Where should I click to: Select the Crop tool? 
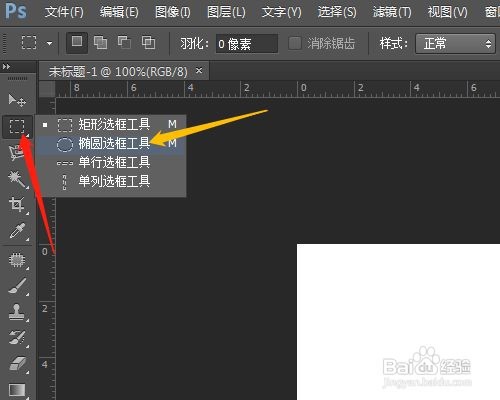pyautogui.click(x=17, y=205)
